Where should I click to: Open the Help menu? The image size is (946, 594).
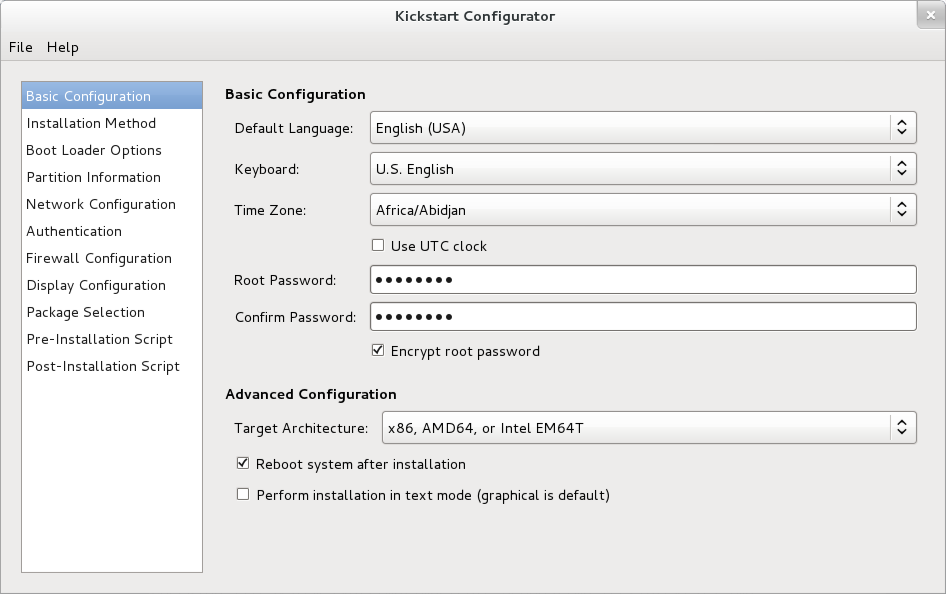(62, 47)
